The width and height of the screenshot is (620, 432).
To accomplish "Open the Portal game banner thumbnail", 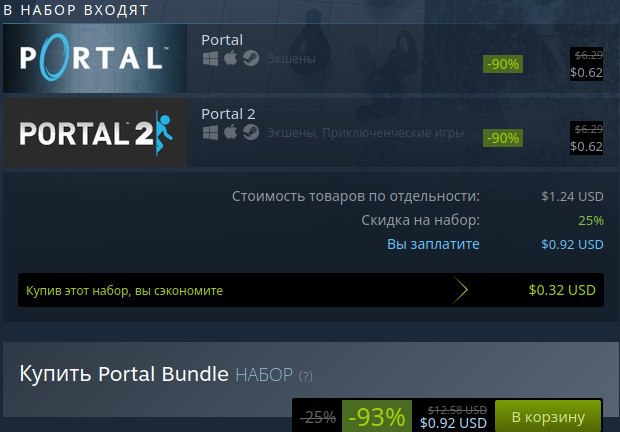I will point(95,58).
